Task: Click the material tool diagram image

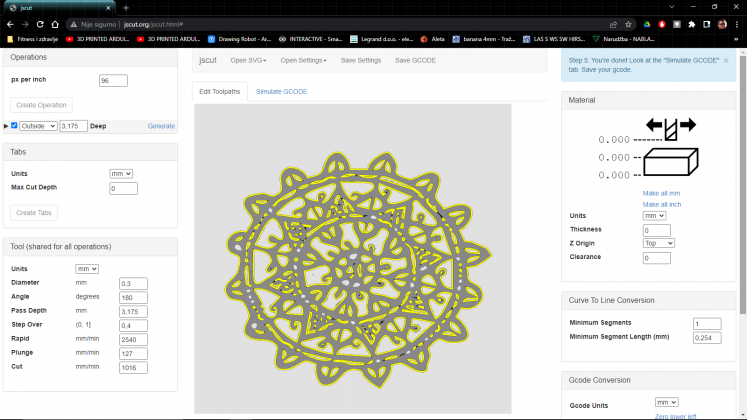Action: pos(671,150)
